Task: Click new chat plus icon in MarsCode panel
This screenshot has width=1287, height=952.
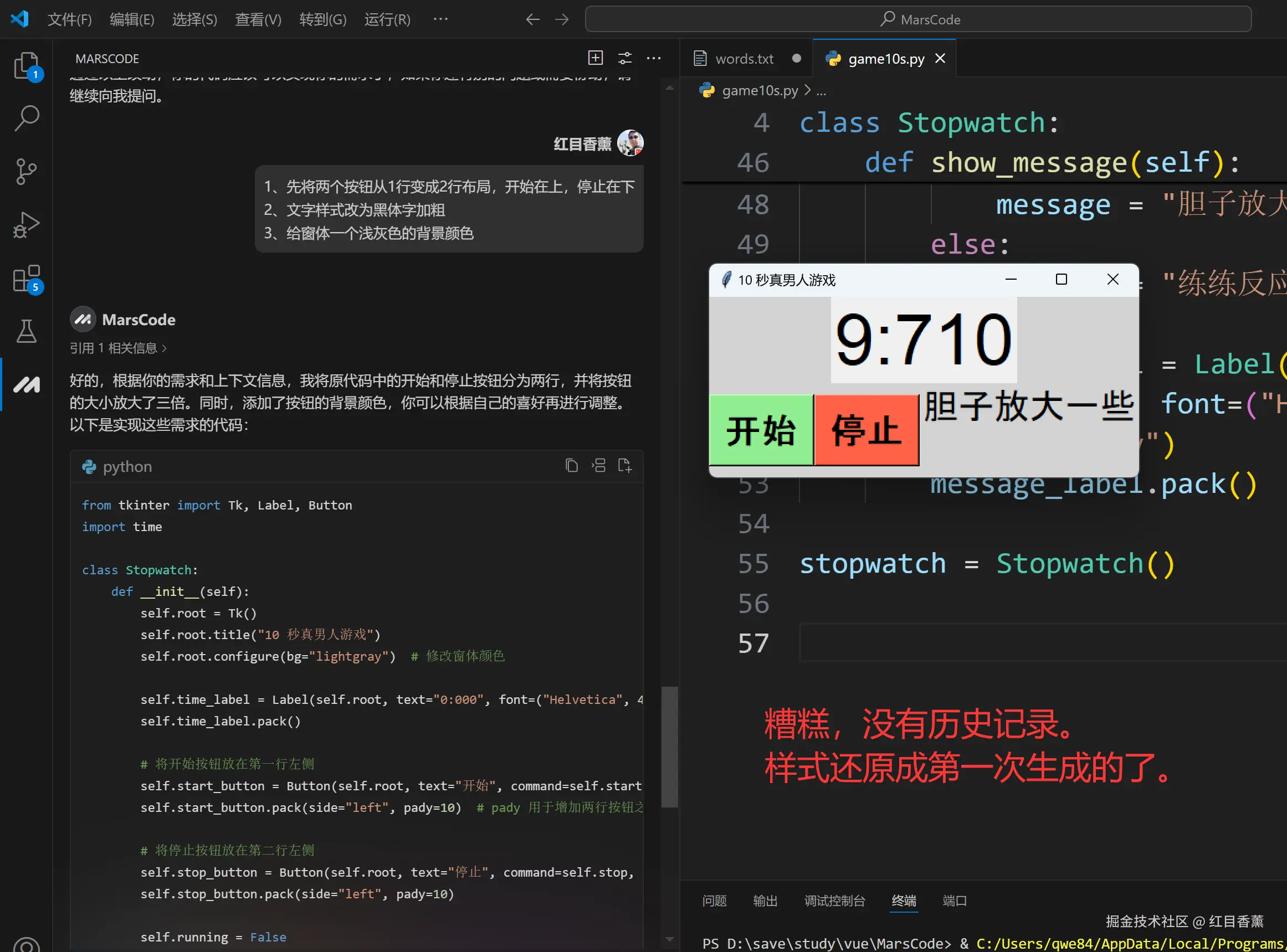Action: [596, 58]
